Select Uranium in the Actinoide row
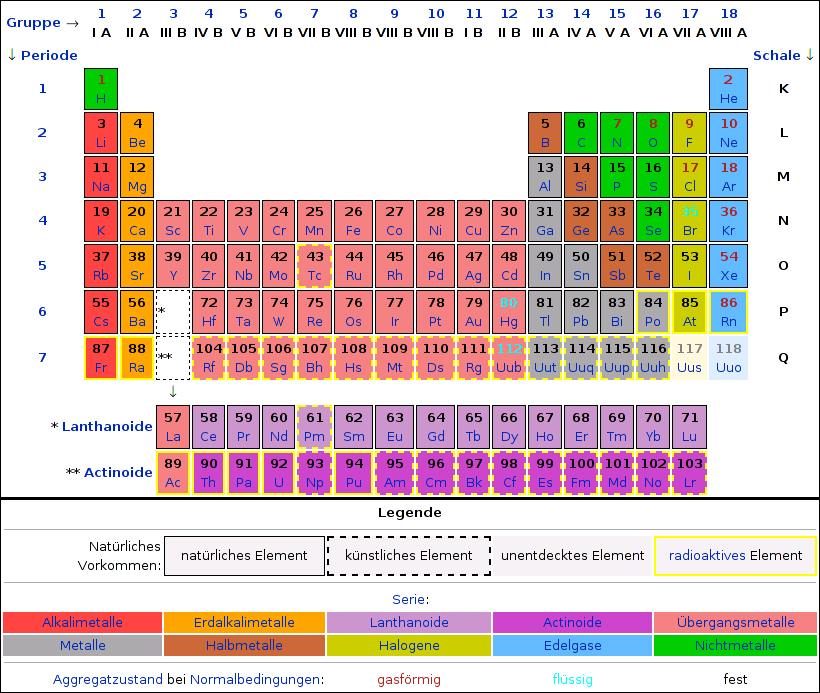 point(279,473)
